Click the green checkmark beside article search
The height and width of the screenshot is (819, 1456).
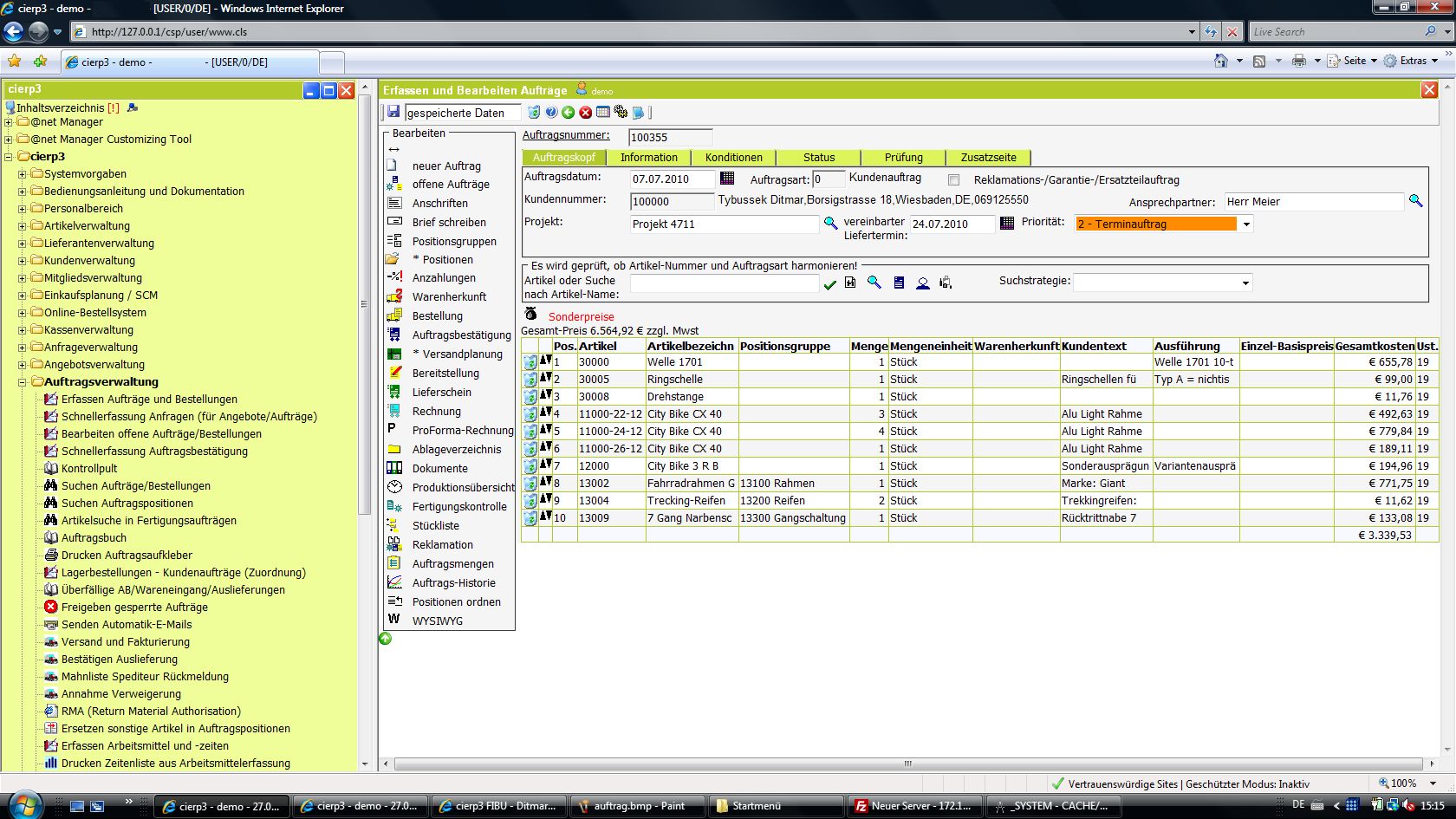click(830, 283)
